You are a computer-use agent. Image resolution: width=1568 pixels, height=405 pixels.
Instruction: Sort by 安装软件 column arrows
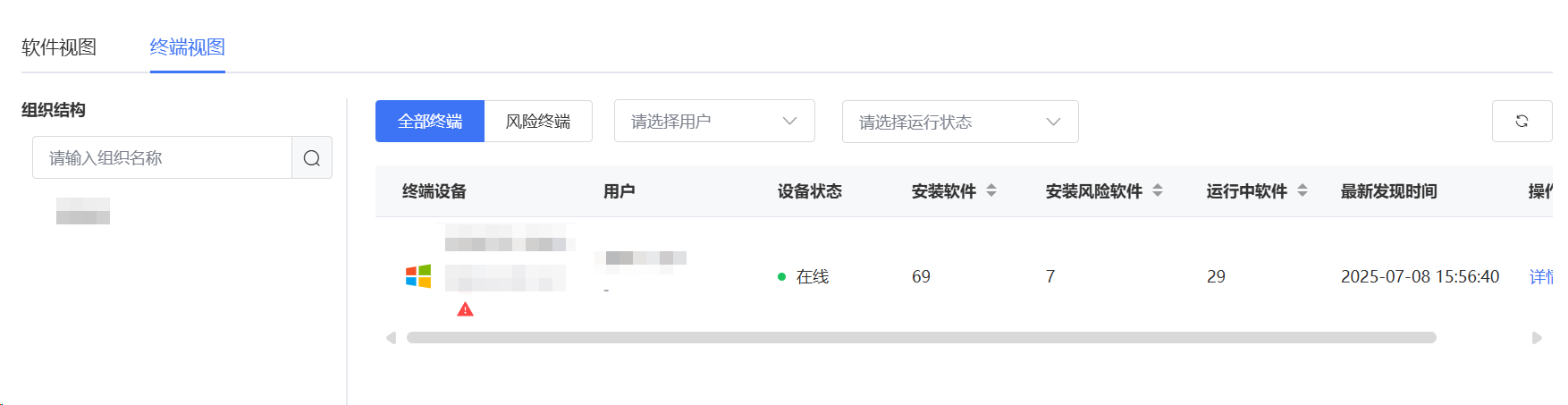click(991, 190)
